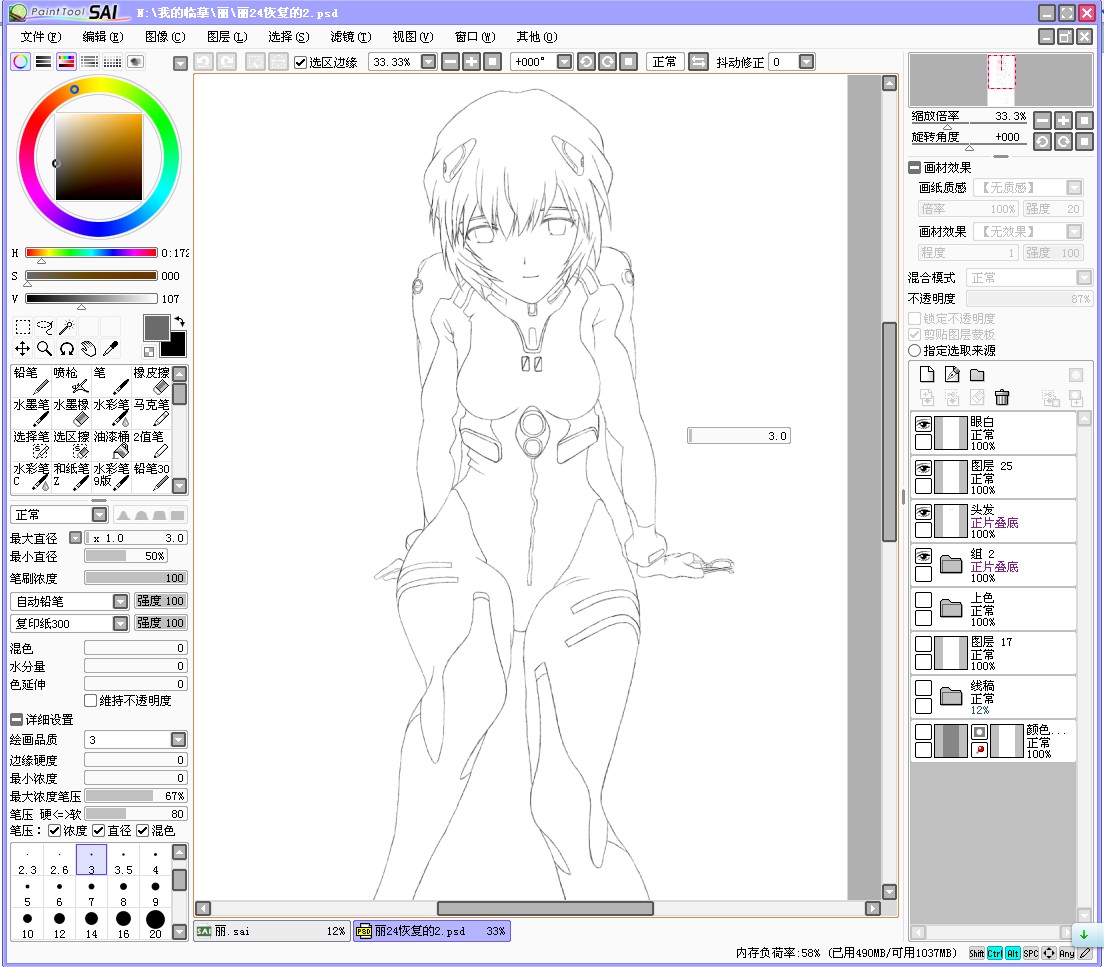Hide the 眼白 layer
This screenshot has height=967, width=1104.
[923, 424]
